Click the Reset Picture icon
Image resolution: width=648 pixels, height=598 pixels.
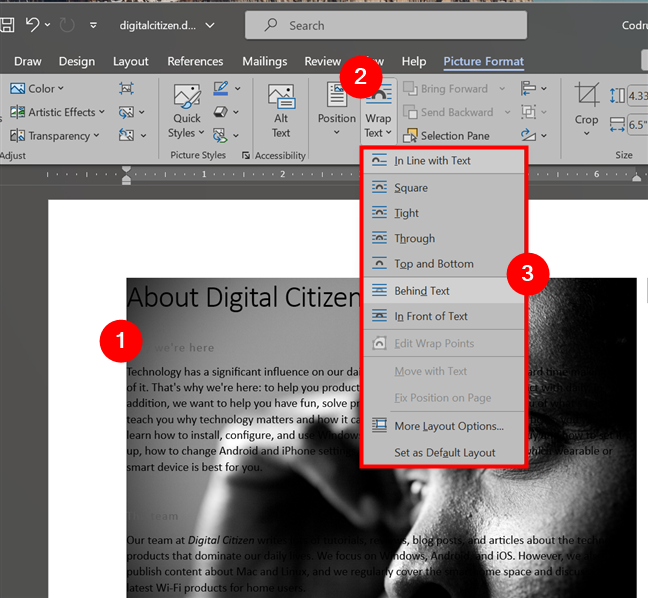pos(126,135)
